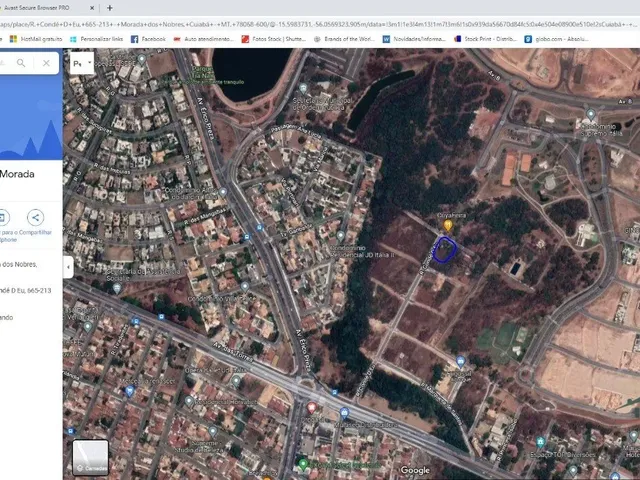Click the 'ndé D Eu, 665-213' address text
This screenshot has height=480, width=640.
pos(26,291)
